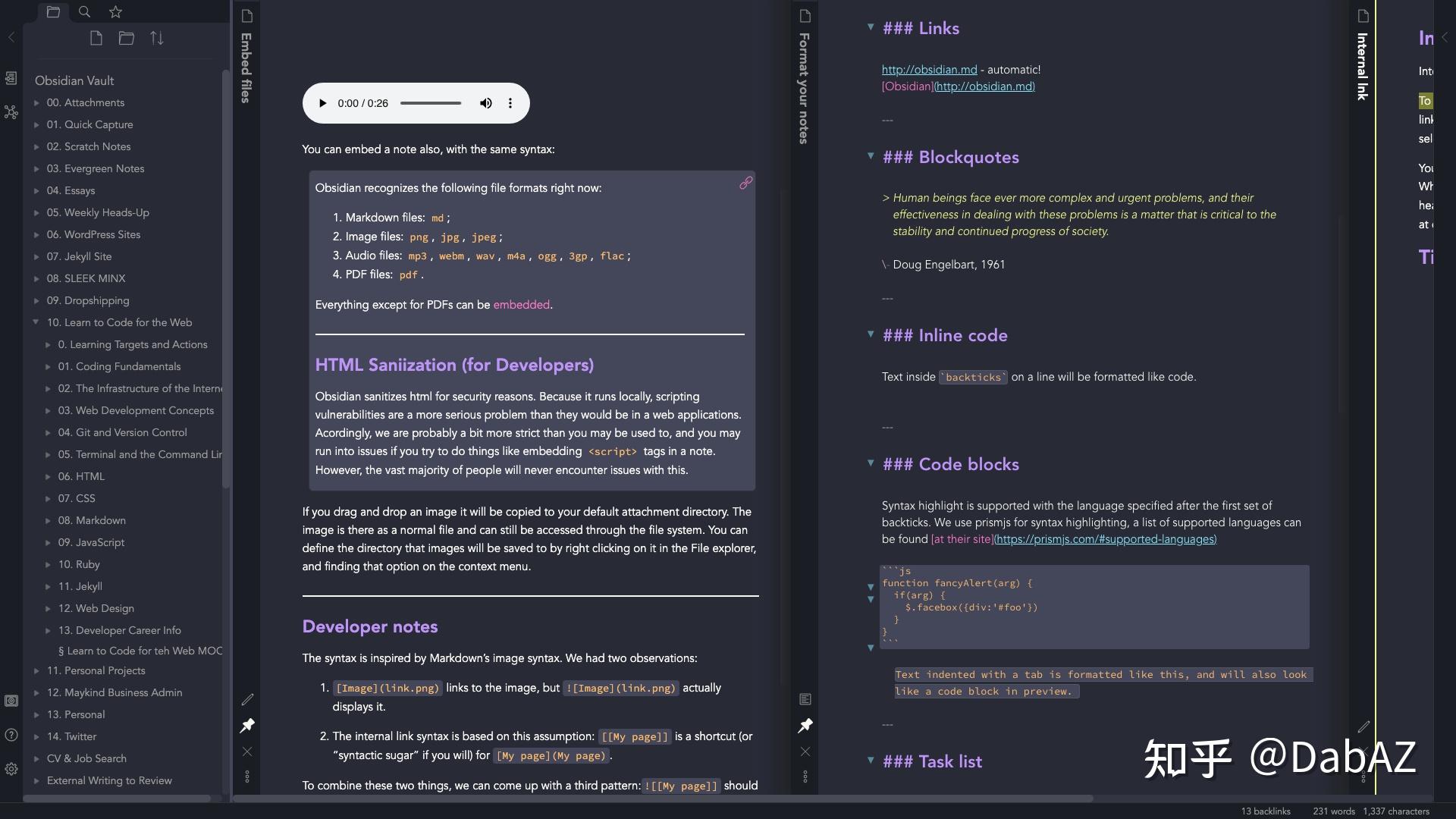Click the audio progress slider
Screen dimensions: 1456x819
pos(431,103)
